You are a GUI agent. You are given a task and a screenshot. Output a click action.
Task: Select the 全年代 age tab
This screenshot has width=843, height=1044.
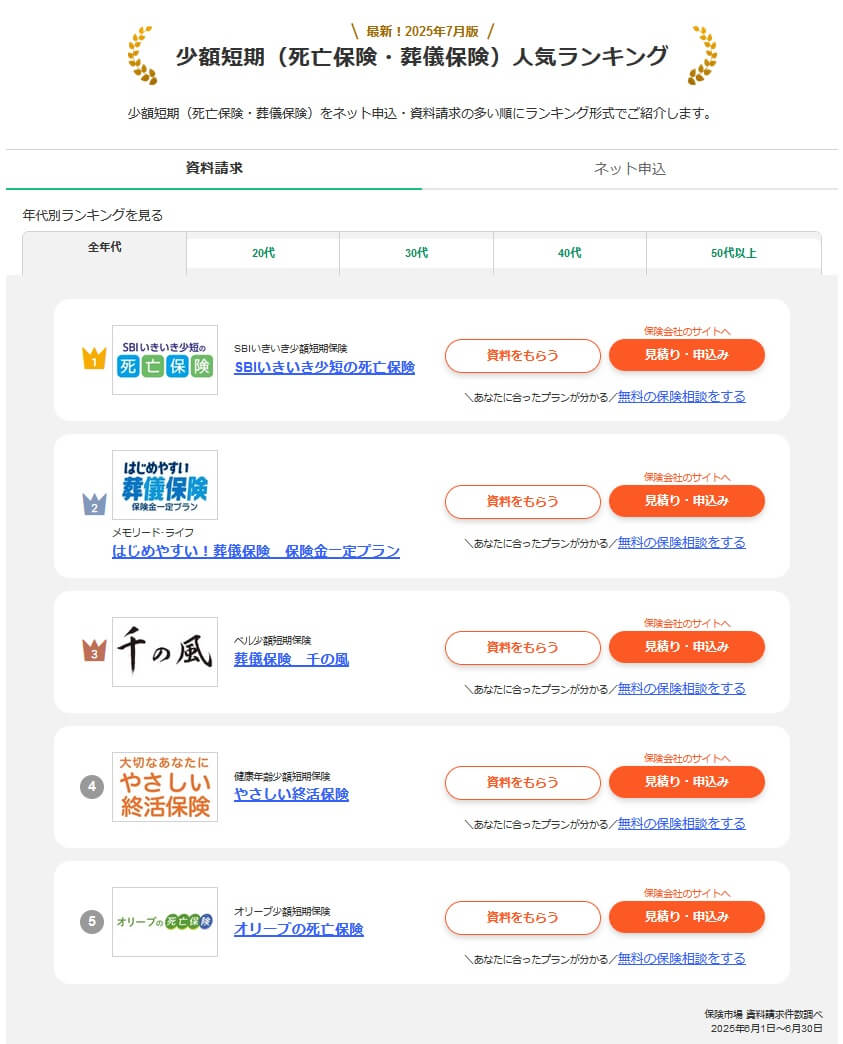point(104,248)
